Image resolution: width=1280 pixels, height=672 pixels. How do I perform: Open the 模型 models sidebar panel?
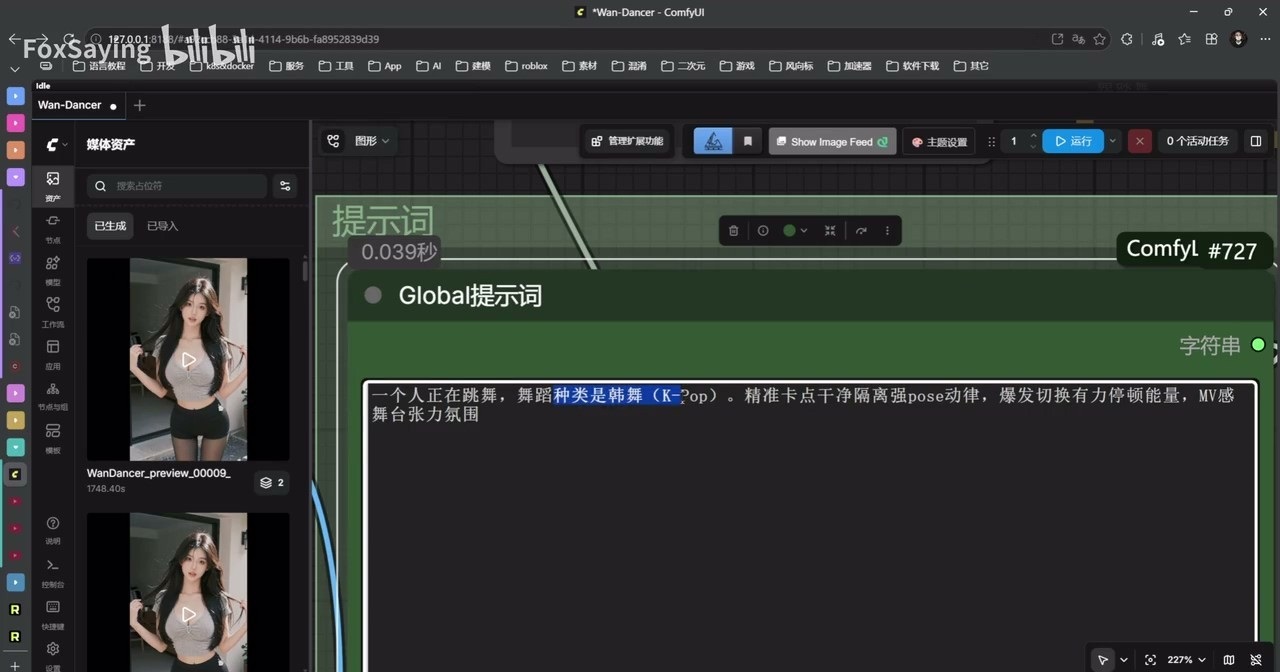[x=53, y=269]
